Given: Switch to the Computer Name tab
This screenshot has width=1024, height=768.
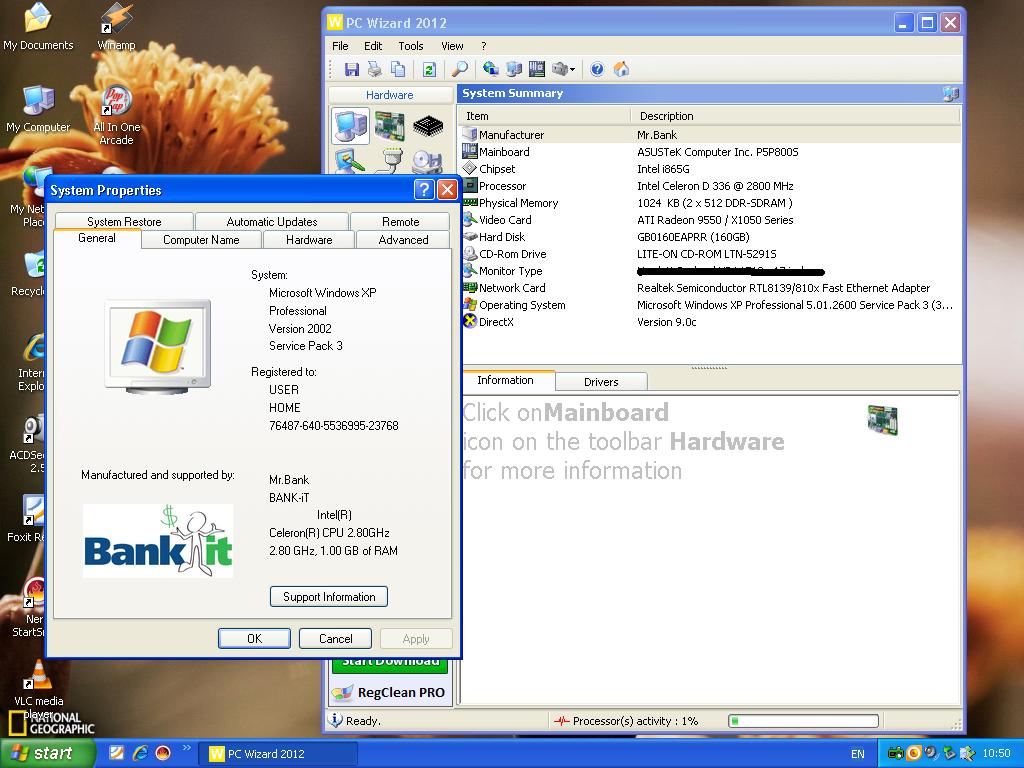Looking at the screenshot, I should 201,240.
